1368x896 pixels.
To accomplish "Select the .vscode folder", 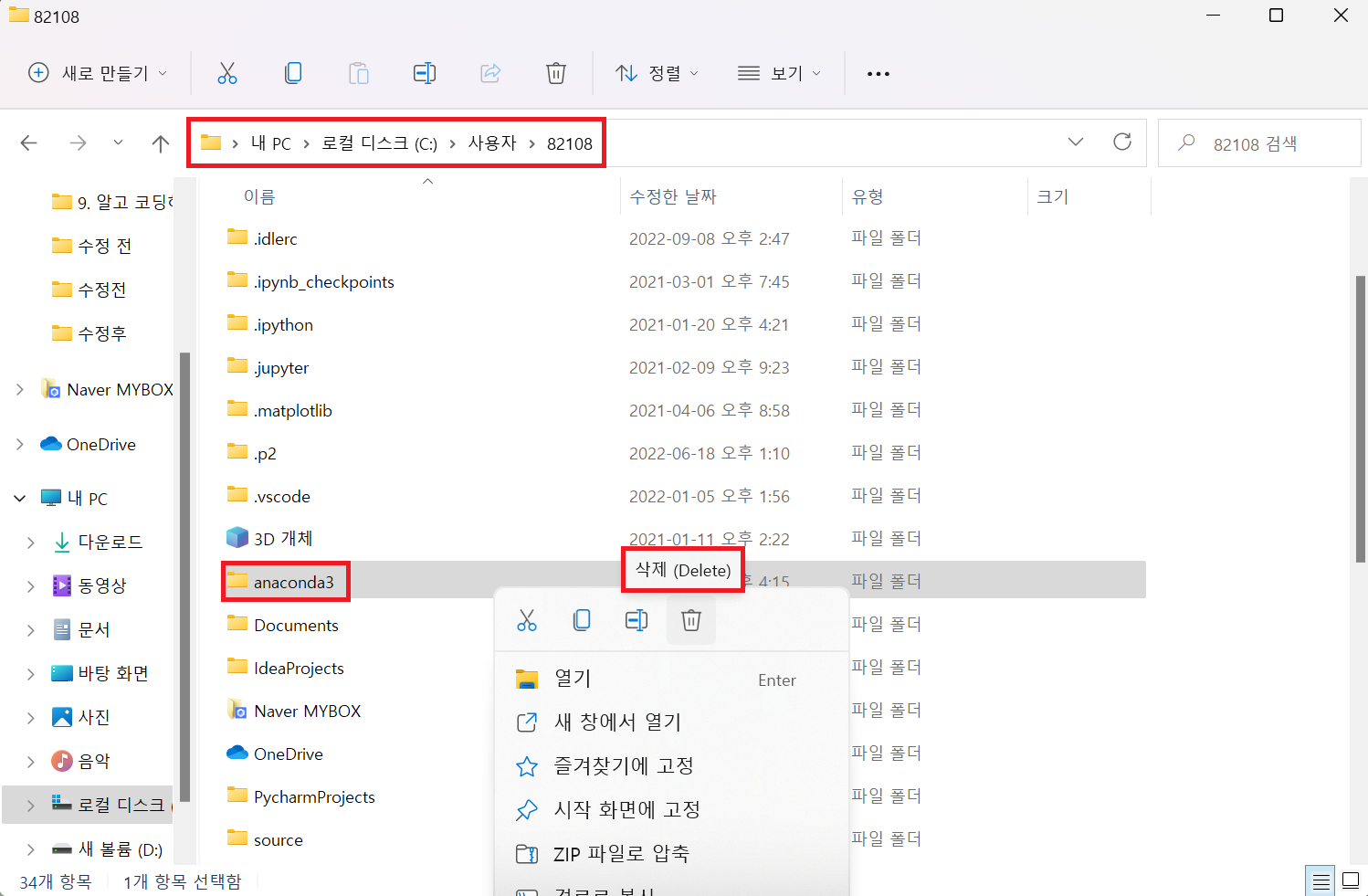I will 268,496.
